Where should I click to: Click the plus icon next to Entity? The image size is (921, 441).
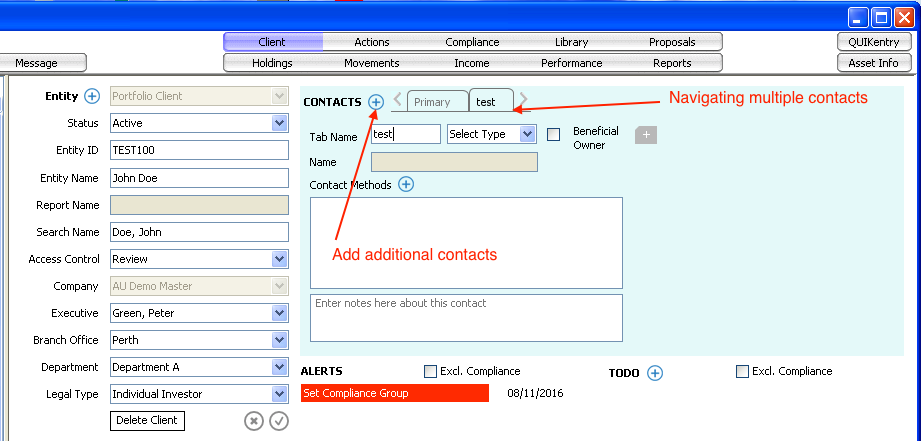(x=92, y=96)
